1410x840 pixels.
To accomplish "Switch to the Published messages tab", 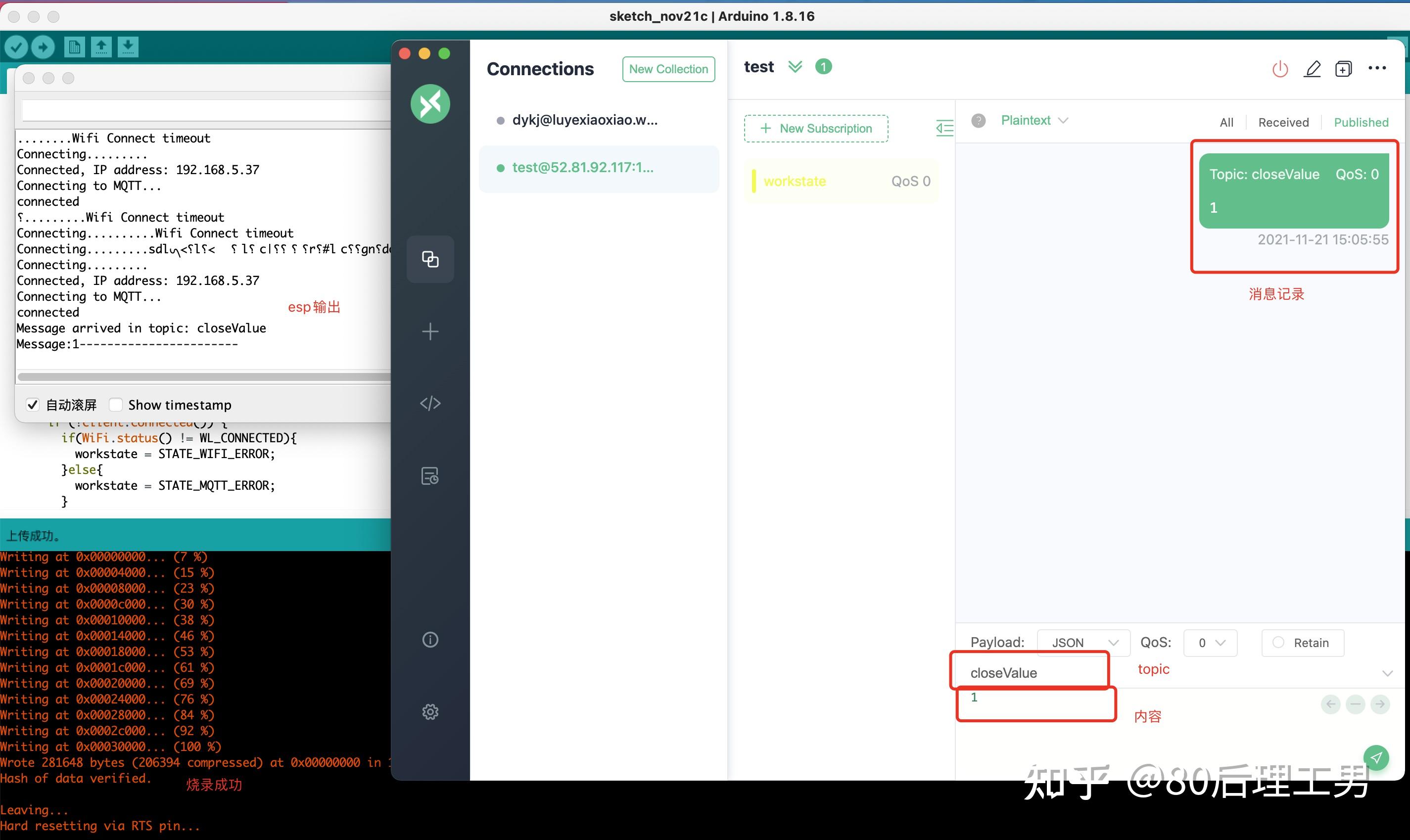I will coord(1361,122).
